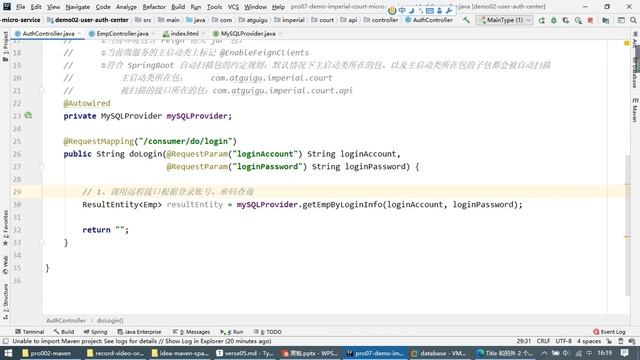Close the MySQLProvider.java tab

pyautogui.click(x=280, y=33)
